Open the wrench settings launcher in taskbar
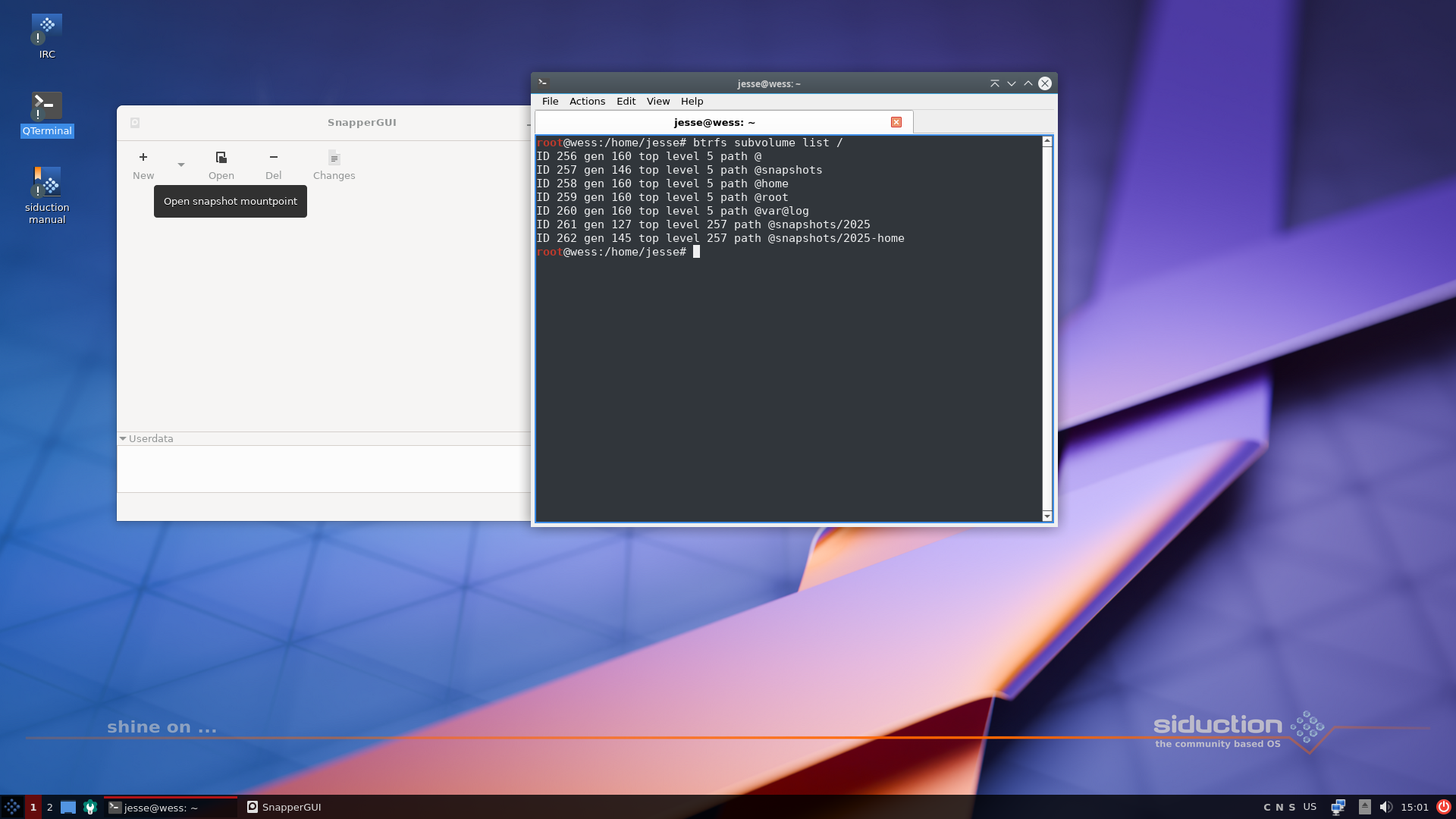 [x=90, y=807]
